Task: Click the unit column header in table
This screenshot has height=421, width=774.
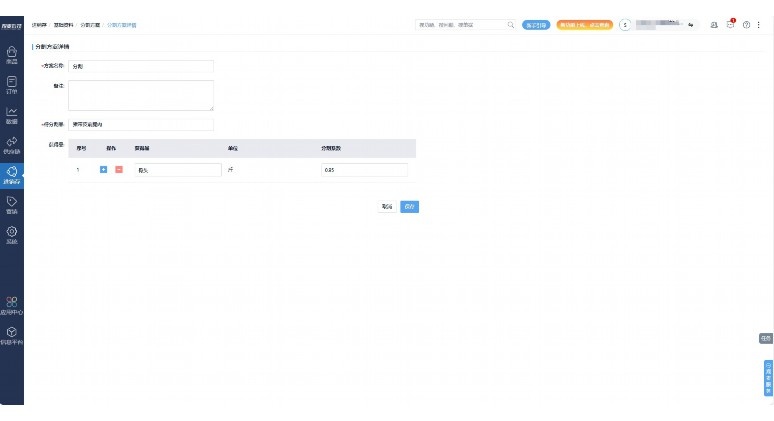Action: click(x=232, y=148)
